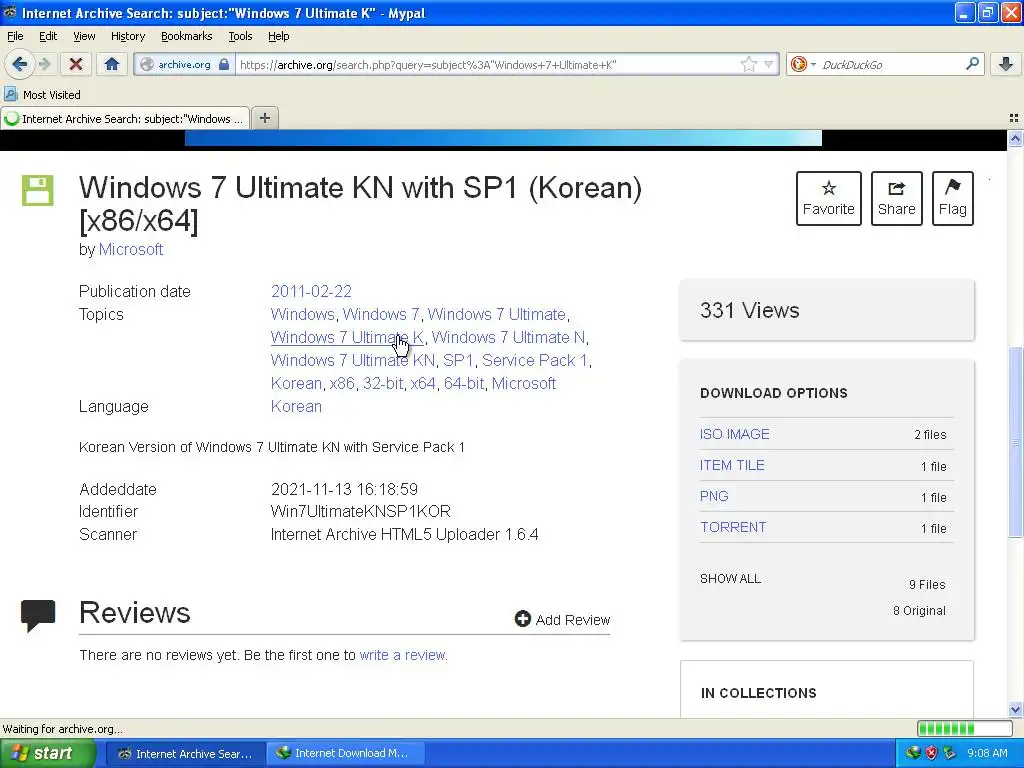Open the URL history dropdown arrow
The height and width of the screenshot is (768, 1024).
pyautogui.click(x=769, y=64)
